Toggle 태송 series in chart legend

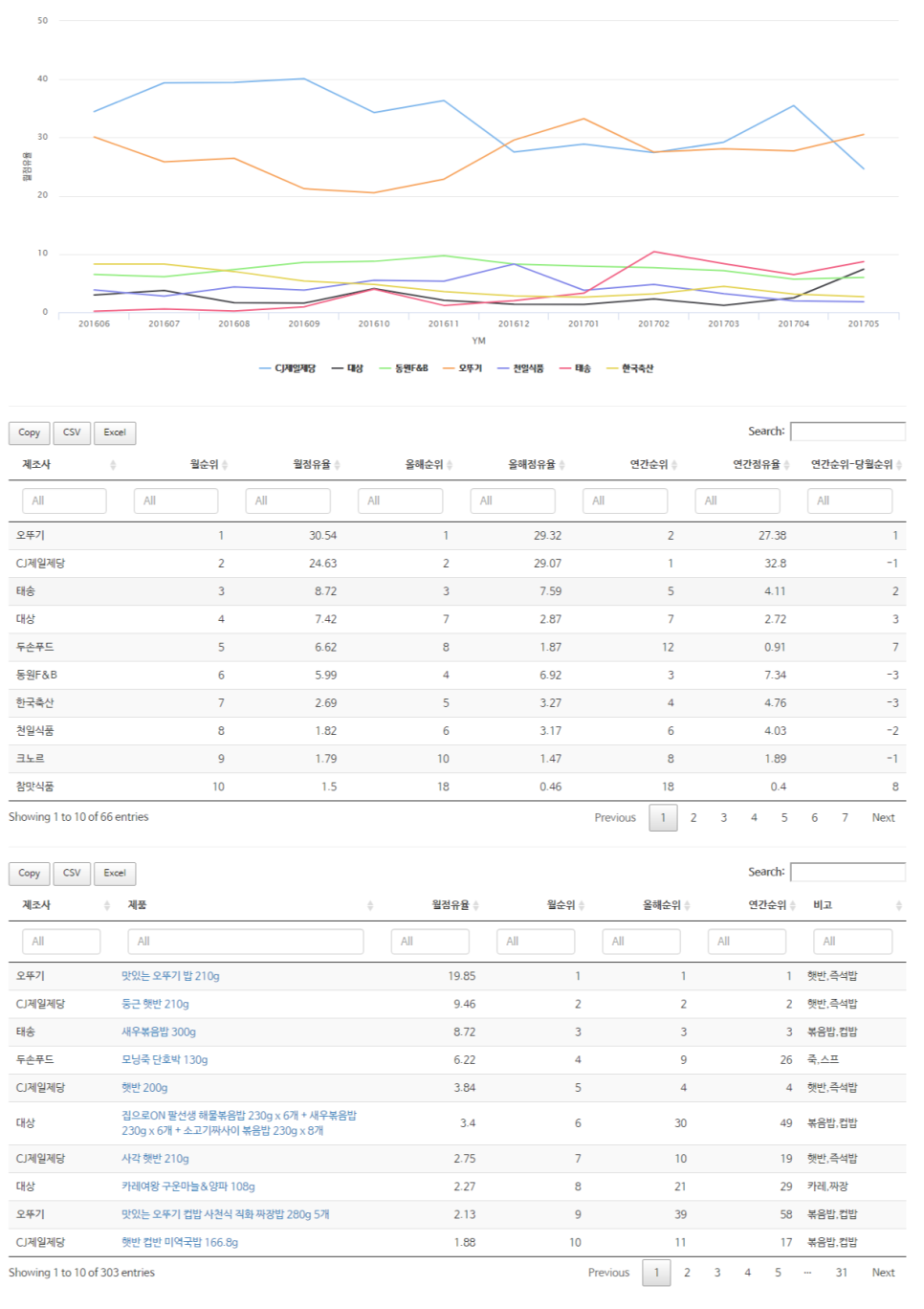(576, 368)
